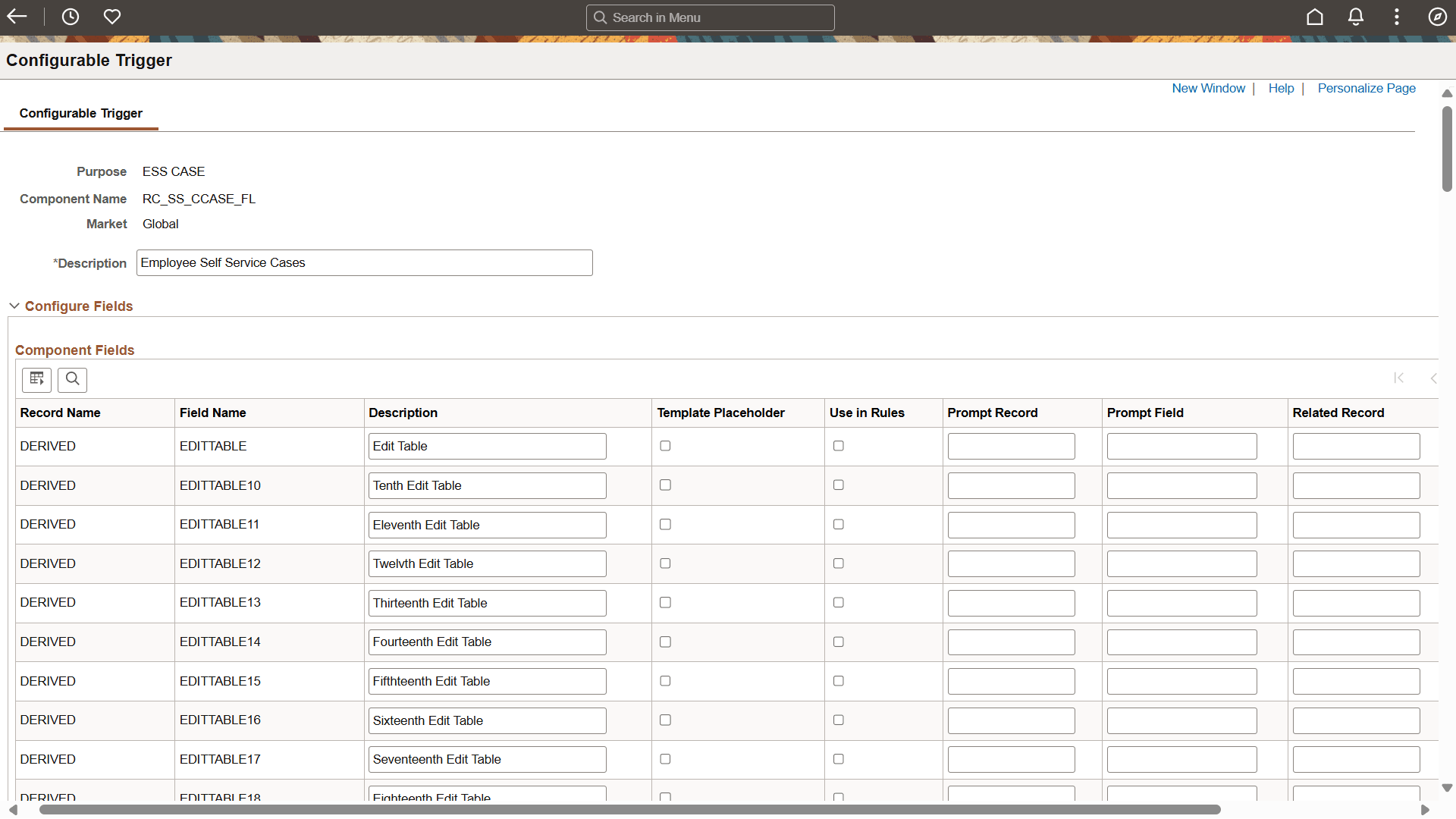Click the previous-row grid navigation arrow
The image size is (1456, 819).
click(1436, 378)
